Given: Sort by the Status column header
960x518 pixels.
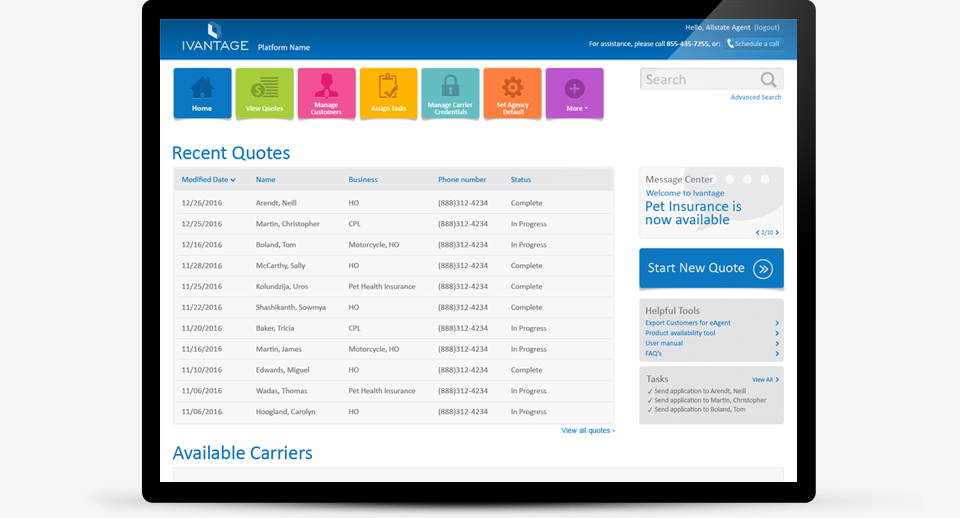Looking at the screenshot, I should (521, 179).
